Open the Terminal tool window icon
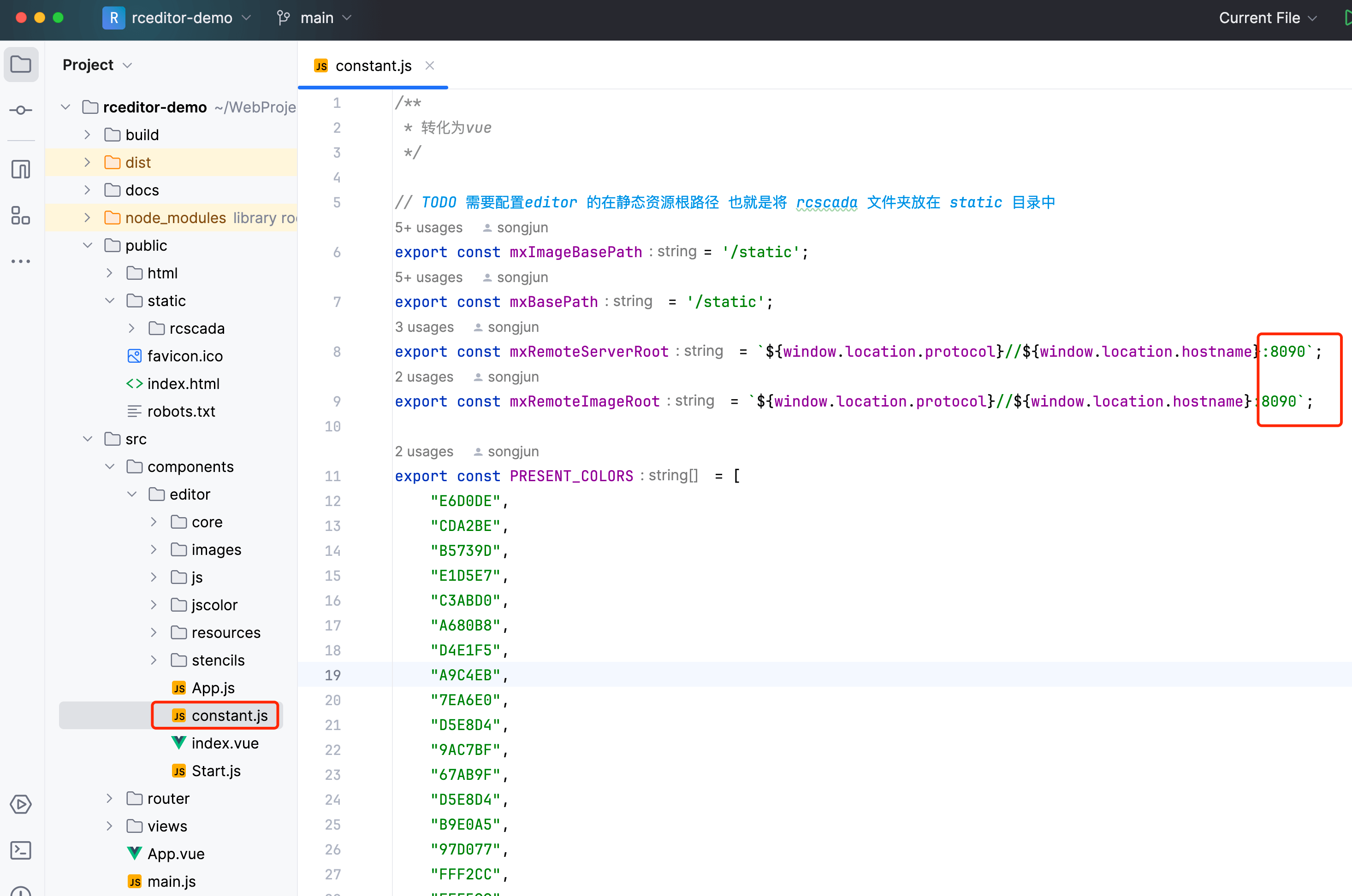This screenshot has height=896, width=1352. [21, 850]
